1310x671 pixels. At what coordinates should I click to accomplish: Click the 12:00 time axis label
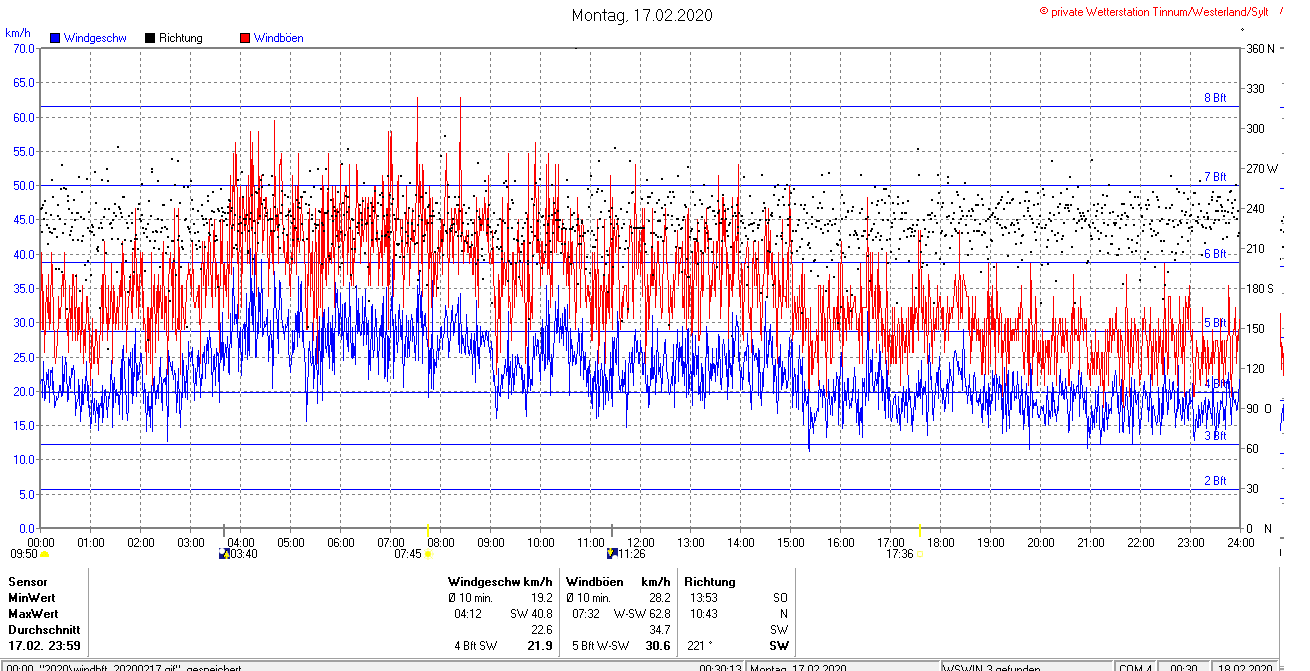(x=640, y=543)
